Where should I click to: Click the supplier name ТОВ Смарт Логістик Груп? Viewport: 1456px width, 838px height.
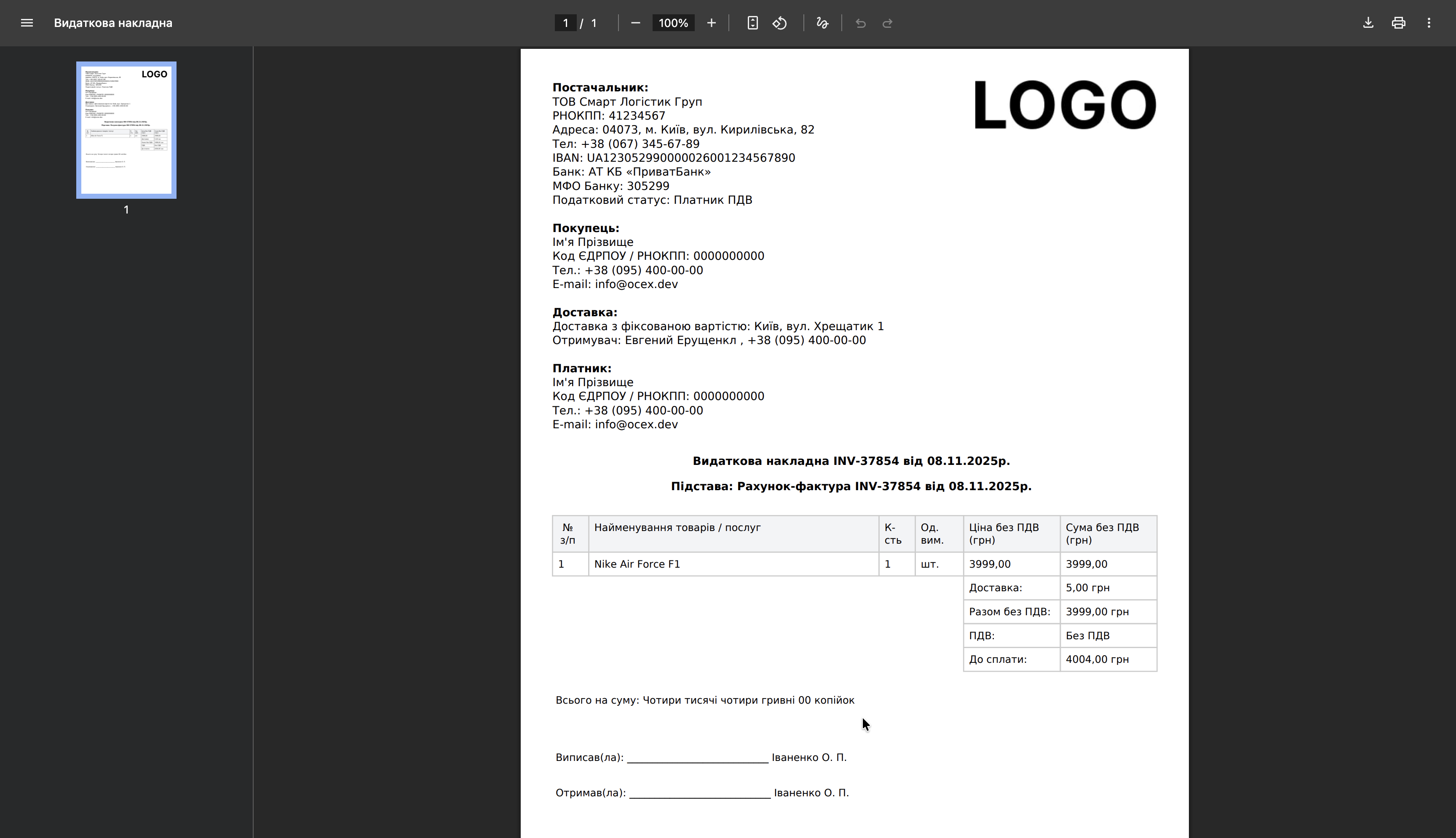pos(627,101)
